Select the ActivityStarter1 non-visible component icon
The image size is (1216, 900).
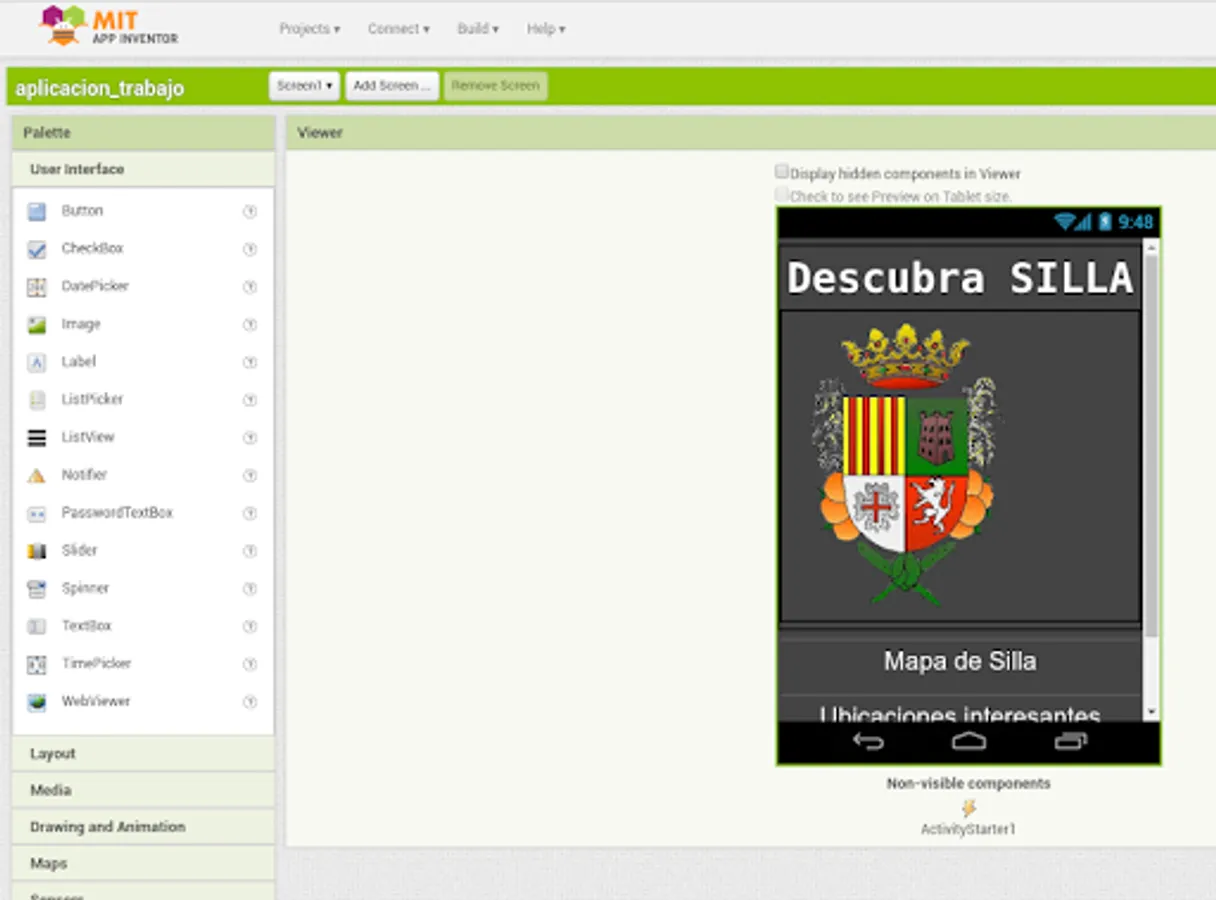(x=968, y=808)
